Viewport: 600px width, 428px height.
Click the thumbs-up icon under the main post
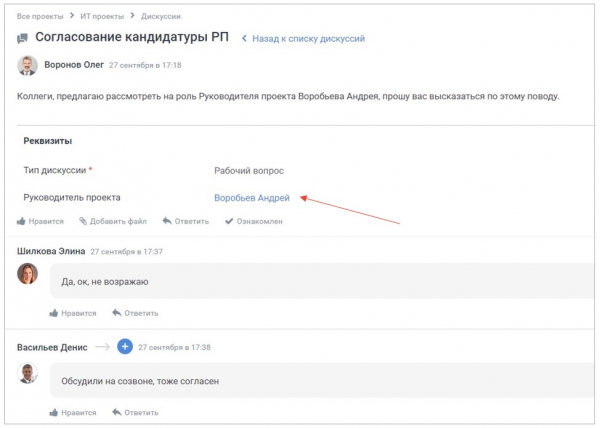[22, 221]
